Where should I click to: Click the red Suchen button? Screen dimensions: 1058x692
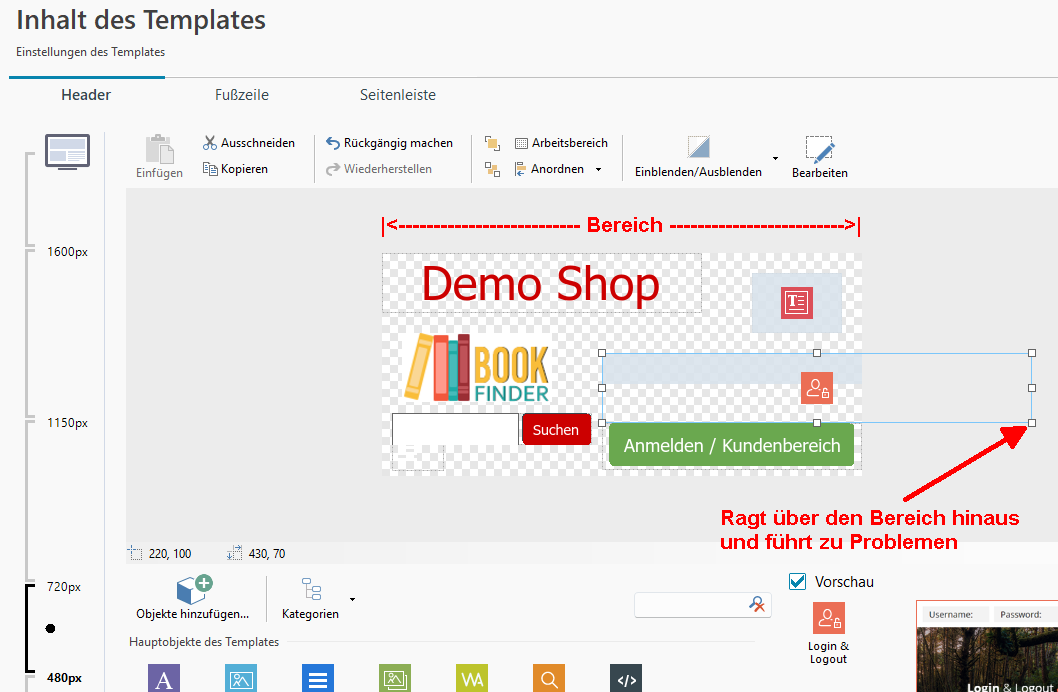point(556,430)
